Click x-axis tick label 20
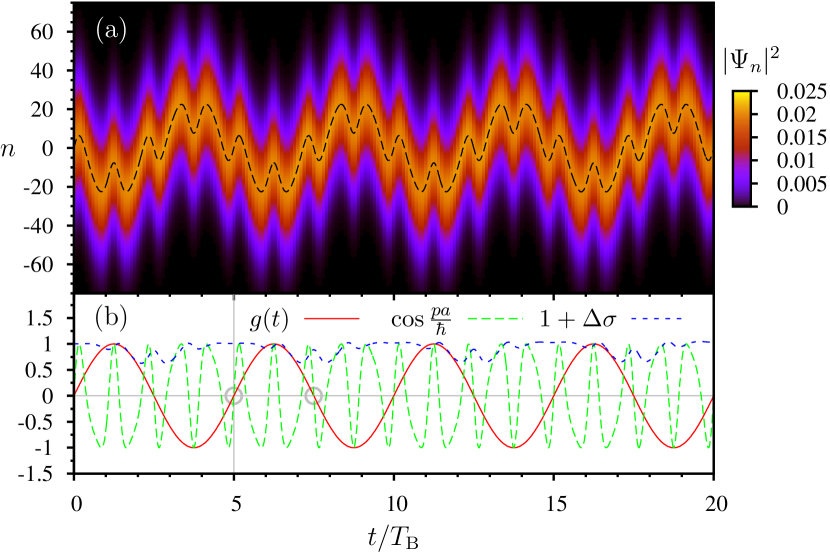 click(716, 504)
